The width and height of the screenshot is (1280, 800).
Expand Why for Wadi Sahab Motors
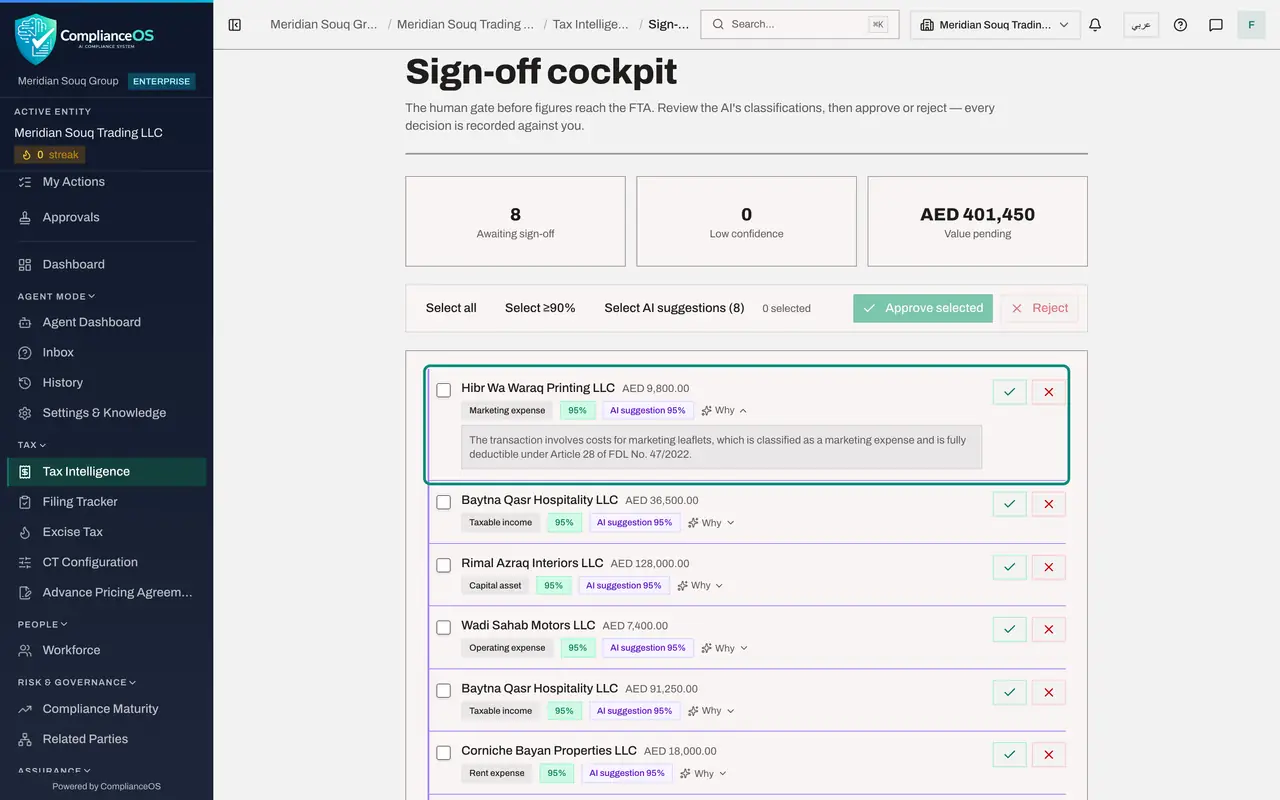point(724,648)
